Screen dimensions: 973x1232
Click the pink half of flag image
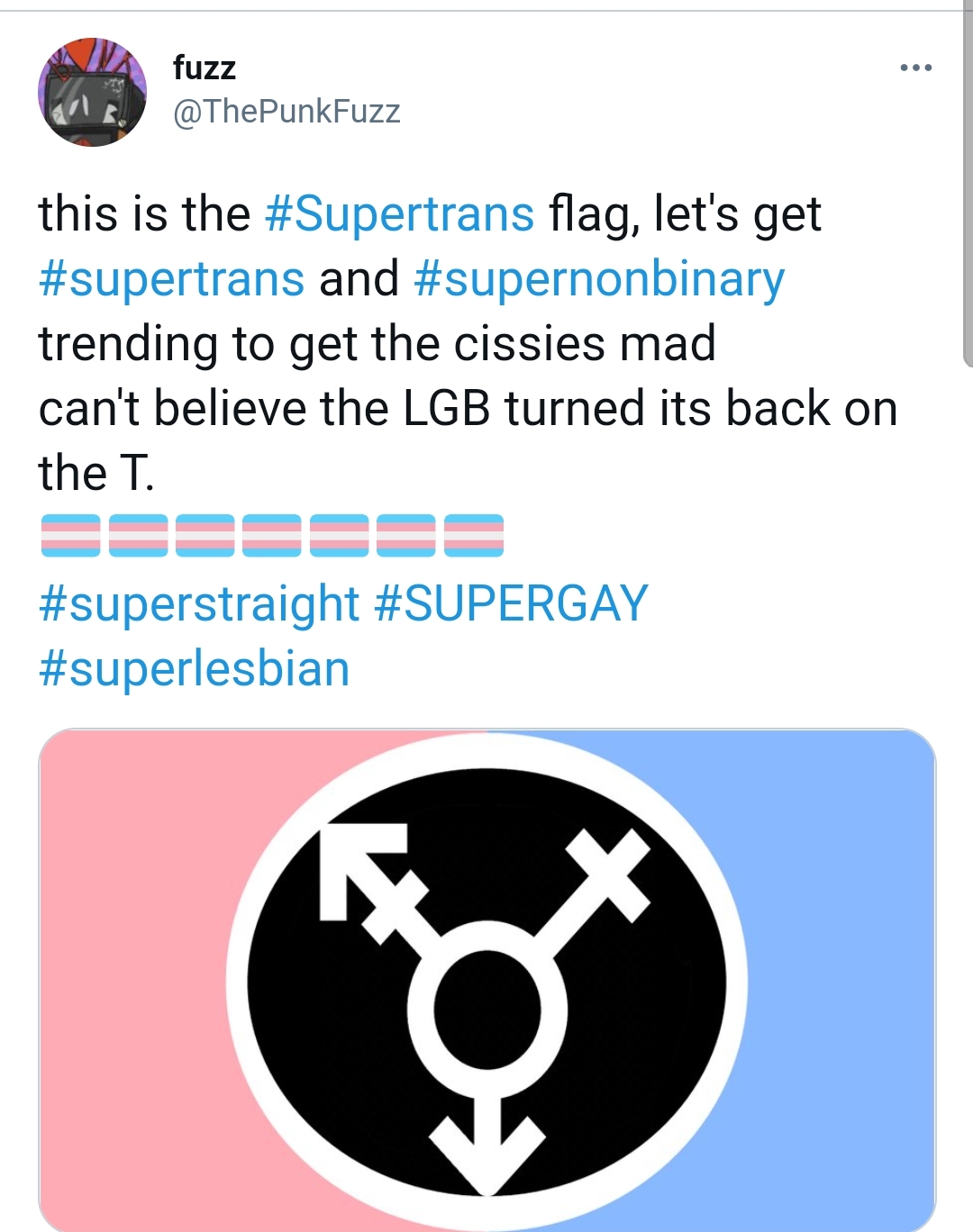(135, 980)
